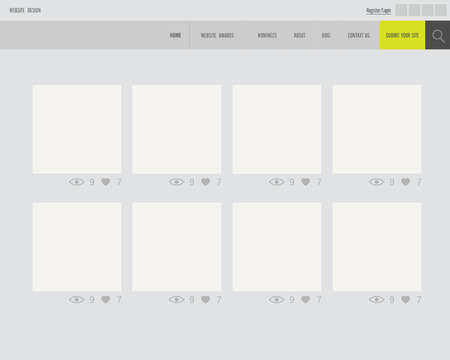Viewport: 450px width, 360px height.
Task: Open the Website Awards menu item
Action: 217,35
